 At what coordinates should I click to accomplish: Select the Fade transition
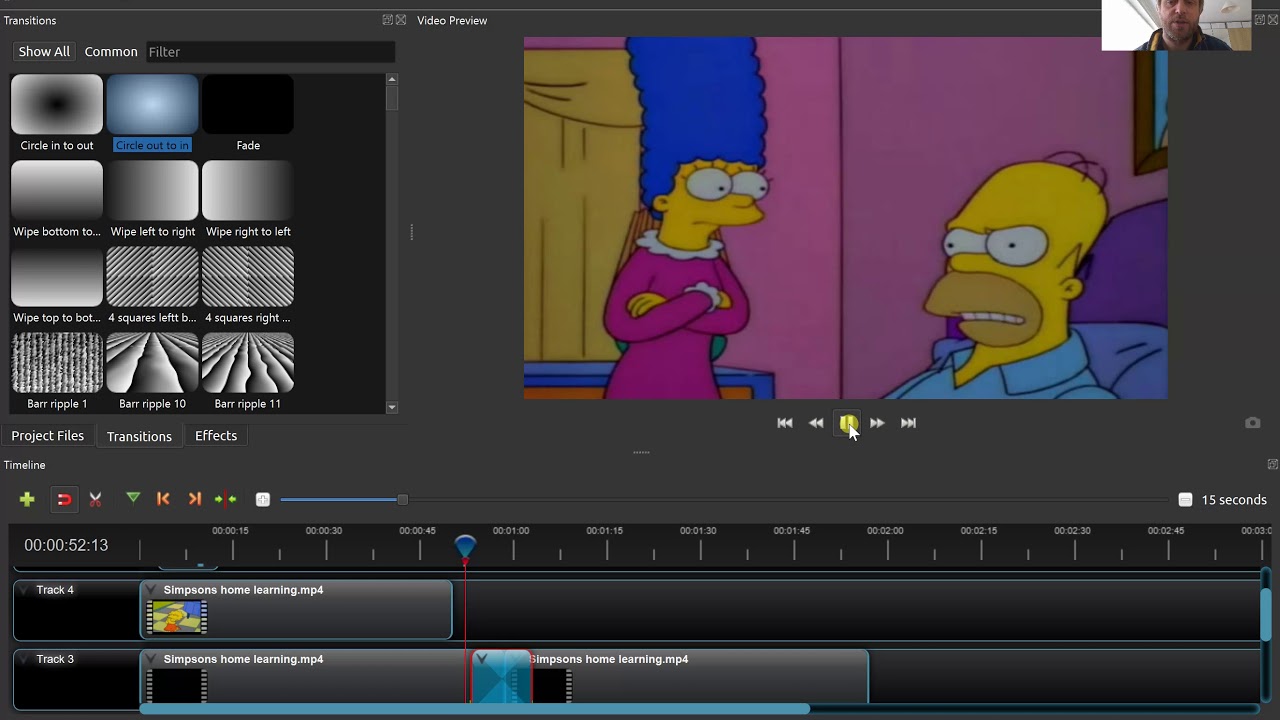tap(248, 113)
